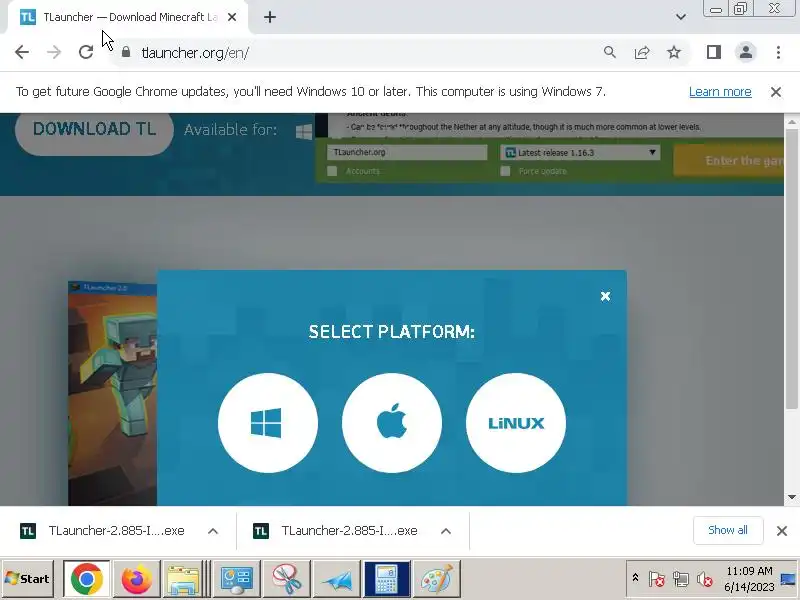
Task: Reload the TLauncher page
Action: point(86,52)
